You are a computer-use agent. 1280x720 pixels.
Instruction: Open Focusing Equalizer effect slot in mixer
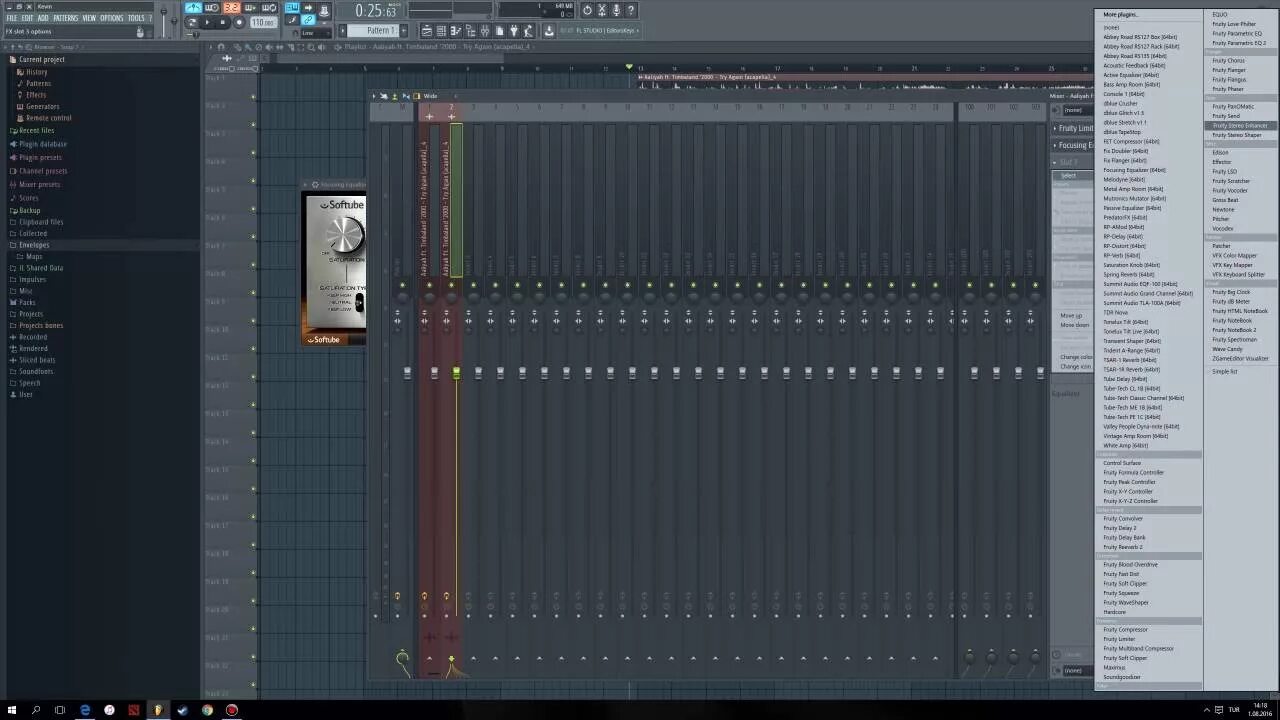[1073, 145]
